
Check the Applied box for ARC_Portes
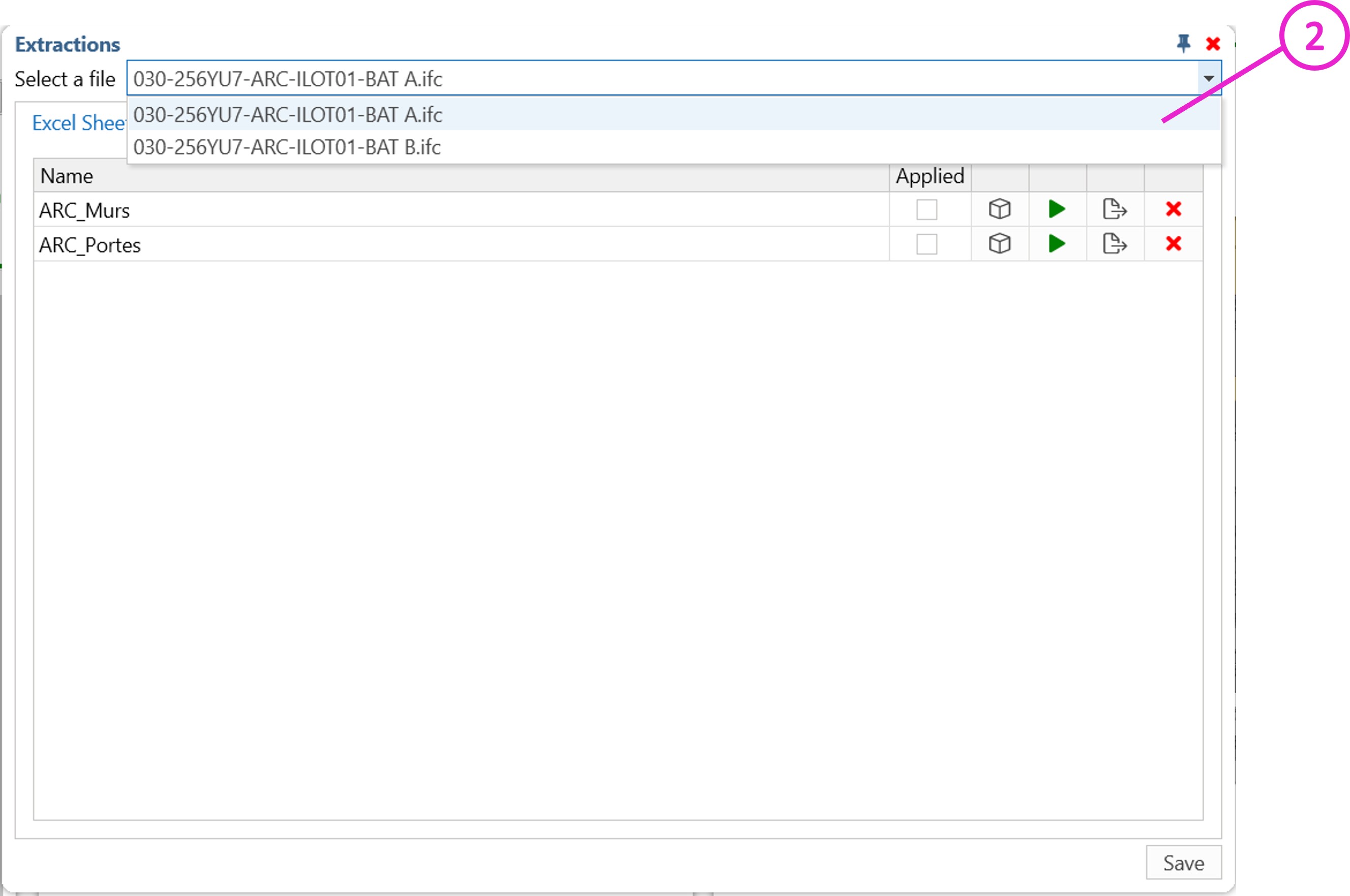(x=926, y=244)
